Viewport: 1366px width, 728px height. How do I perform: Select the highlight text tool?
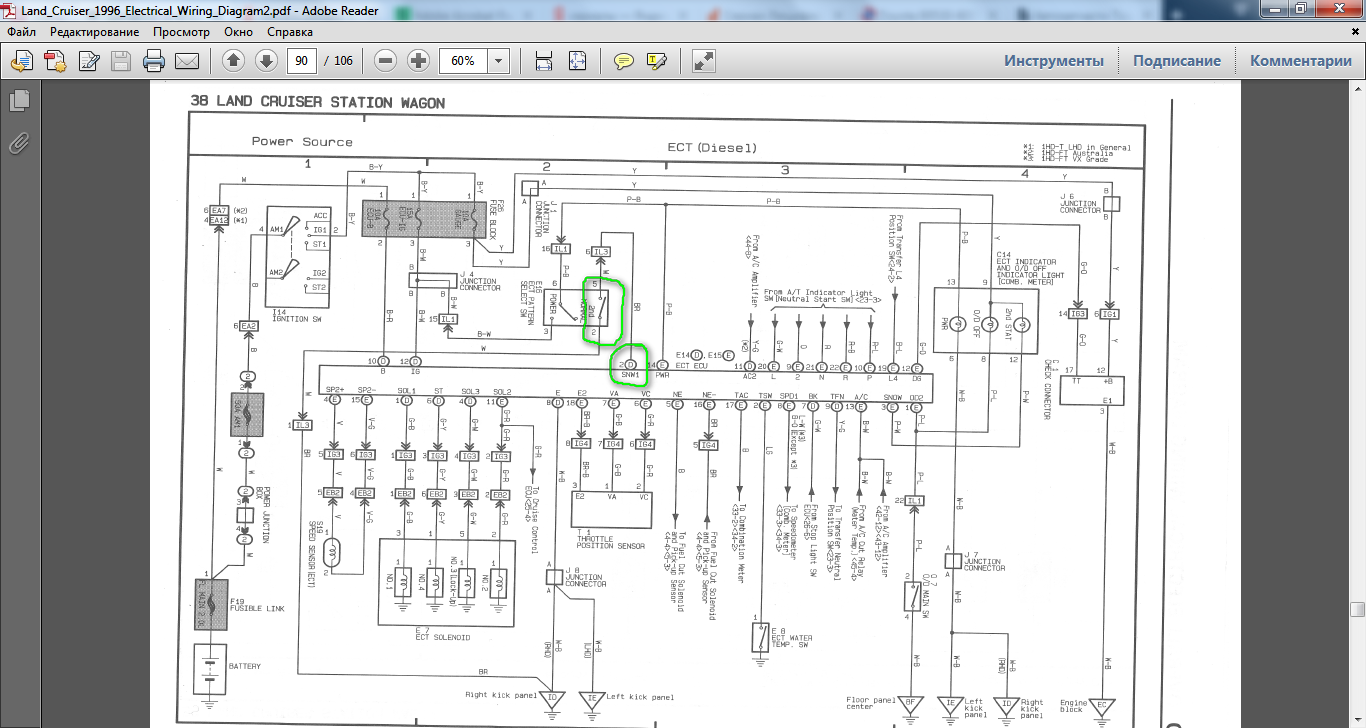[657, 61]
